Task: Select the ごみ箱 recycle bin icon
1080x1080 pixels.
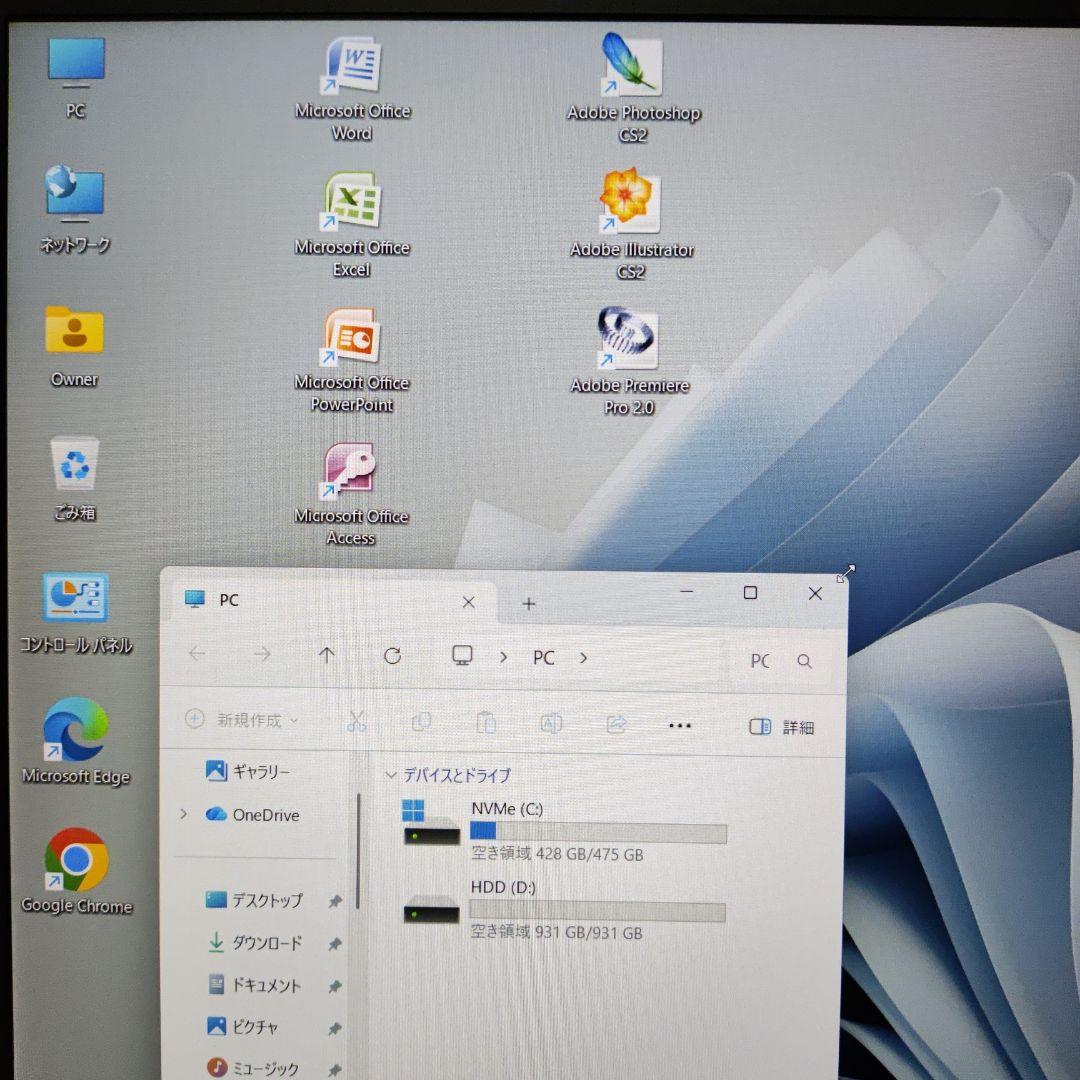Action: click(74, 478)
